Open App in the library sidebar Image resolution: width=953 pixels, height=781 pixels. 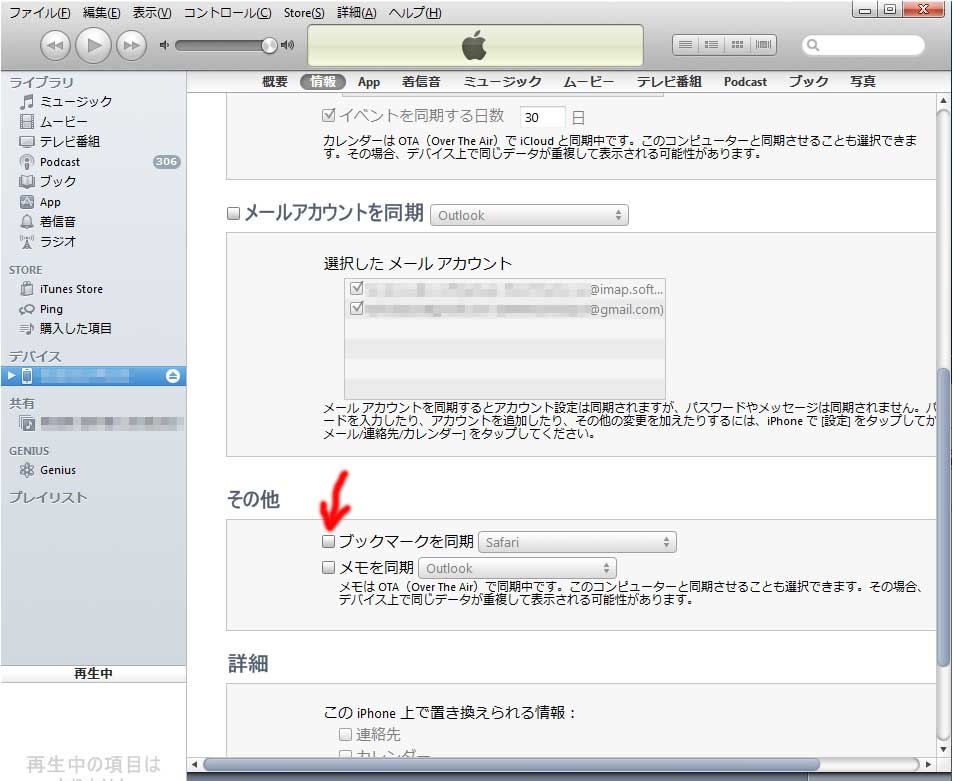tap(50, 202)
